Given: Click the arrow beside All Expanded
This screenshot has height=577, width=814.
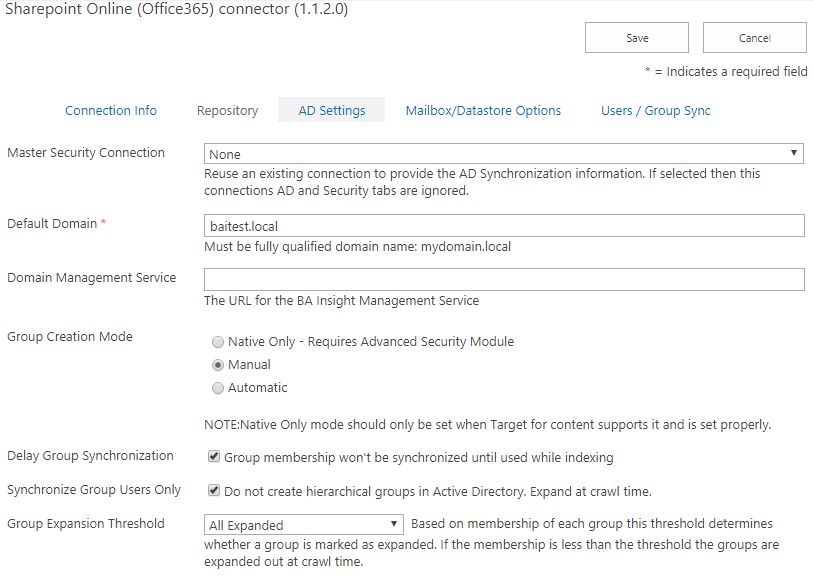Looking at the screenshot, I should coord(394,525).
